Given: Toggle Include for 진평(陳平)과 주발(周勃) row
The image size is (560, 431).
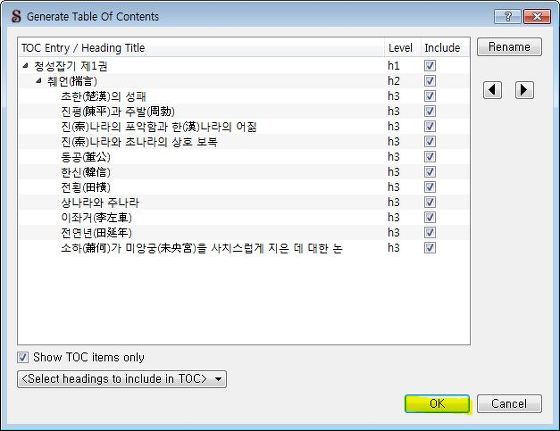Looking at the screenshot, I should (430, 111).
